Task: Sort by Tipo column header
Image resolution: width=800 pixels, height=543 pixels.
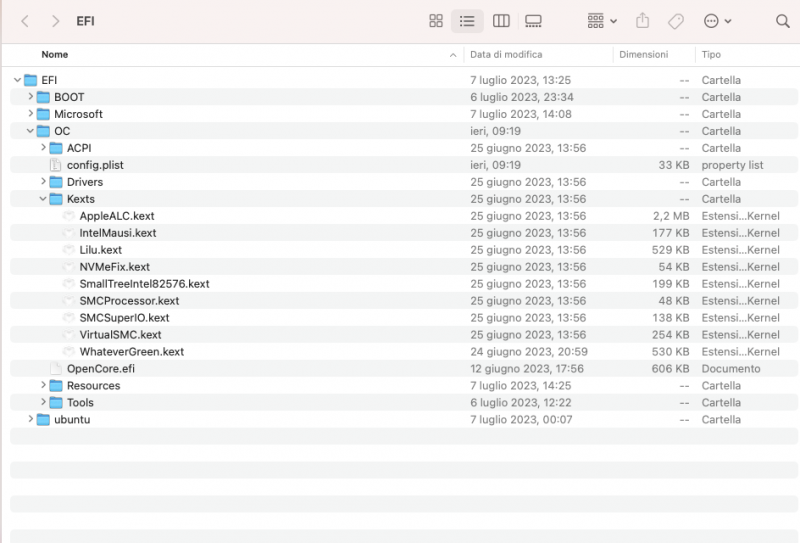Action: (711, 55)
